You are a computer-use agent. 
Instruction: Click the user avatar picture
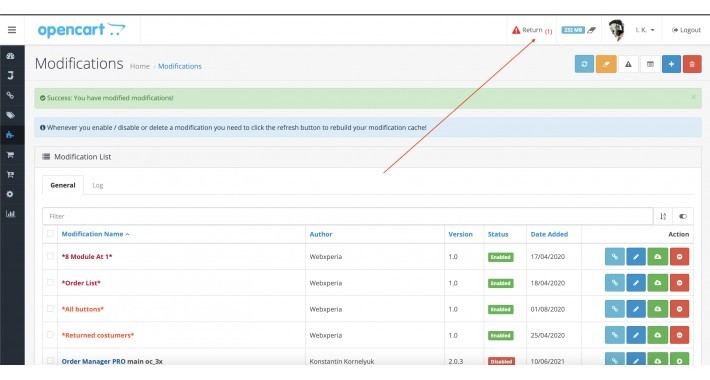617,30
